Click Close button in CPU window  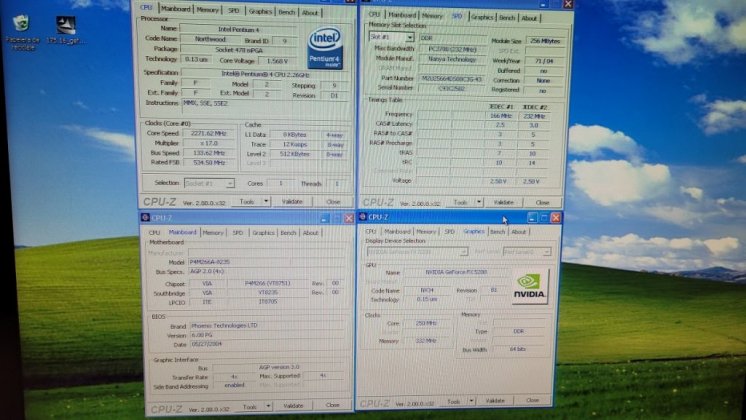333,202
